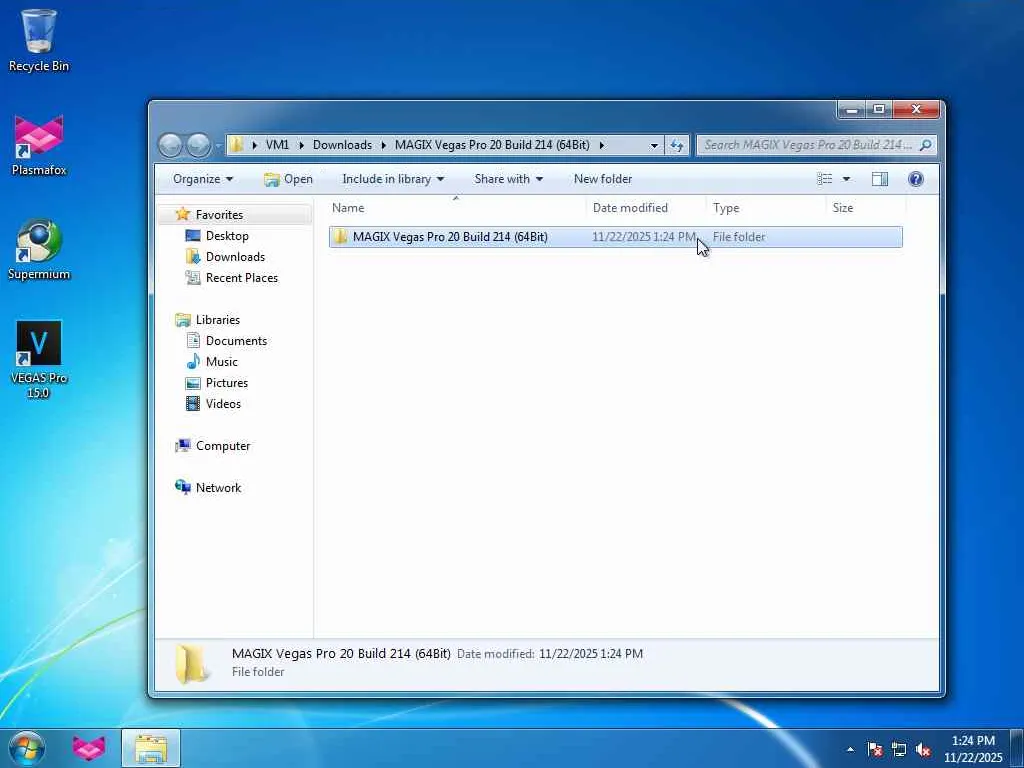
Task: Select the MAGIX Vegas Pro 20 folder row
Action: coord(615,236)
